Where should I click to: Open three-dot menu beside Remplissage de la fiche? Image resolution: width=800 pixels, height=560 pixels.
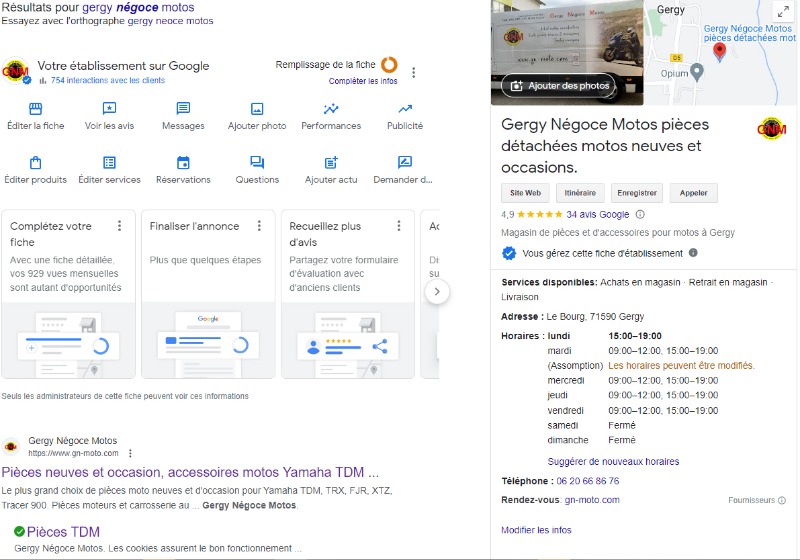click(x=414, y=73)
